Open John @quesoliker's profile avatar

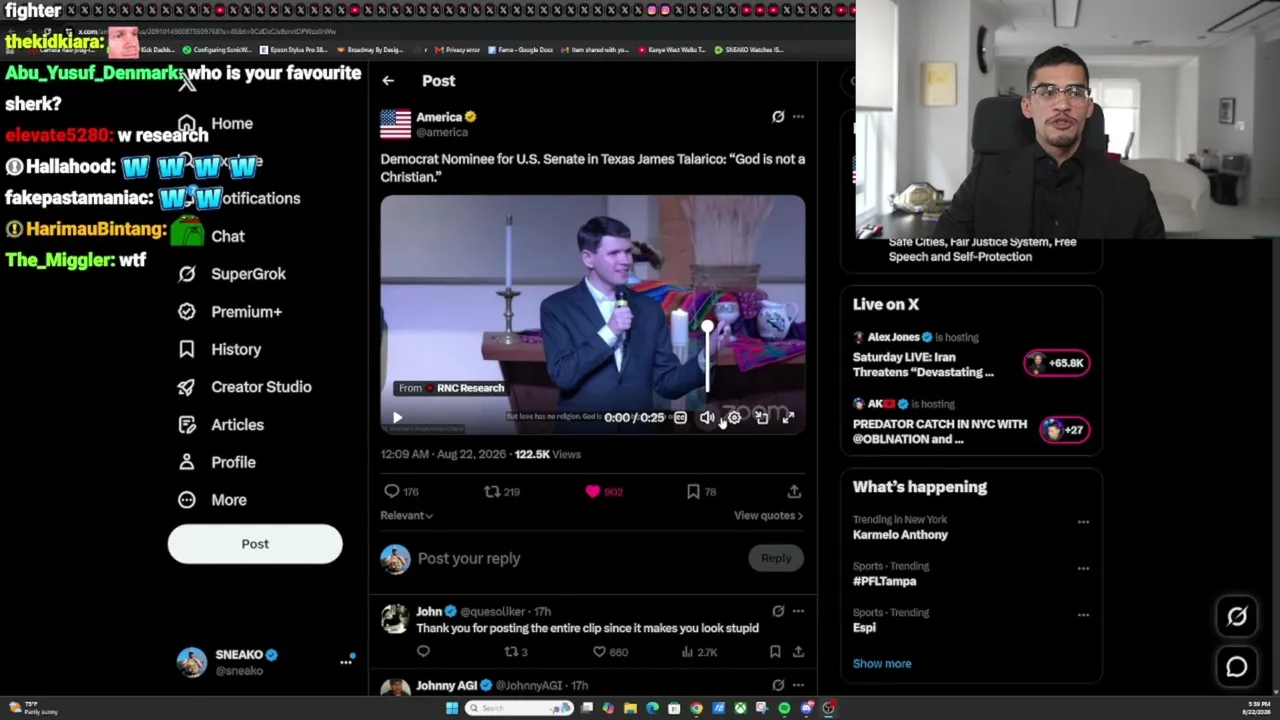click(x=395, y=619)
